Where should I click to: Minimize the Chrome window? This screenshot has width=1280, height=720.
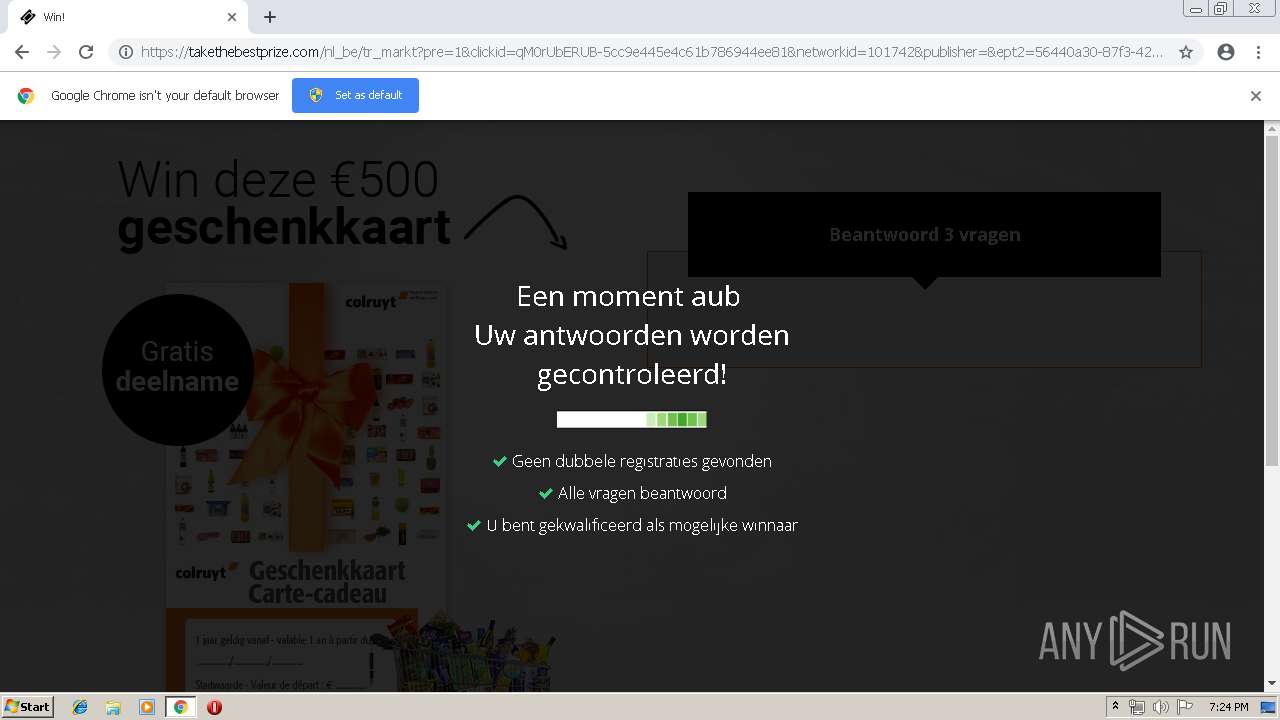click(x=1196, y=9)
